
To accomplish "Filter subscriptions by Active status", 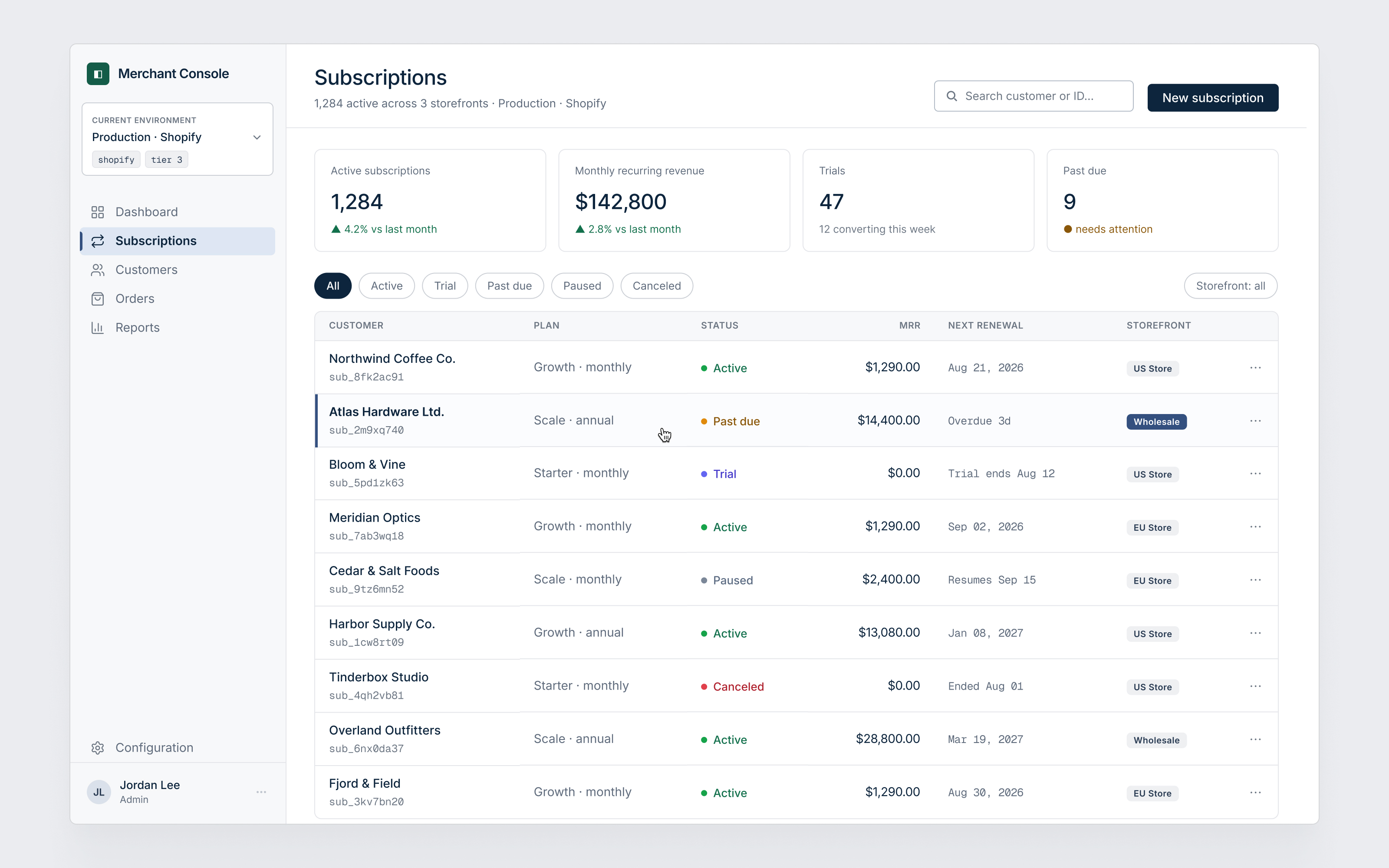I will [386, 286].
